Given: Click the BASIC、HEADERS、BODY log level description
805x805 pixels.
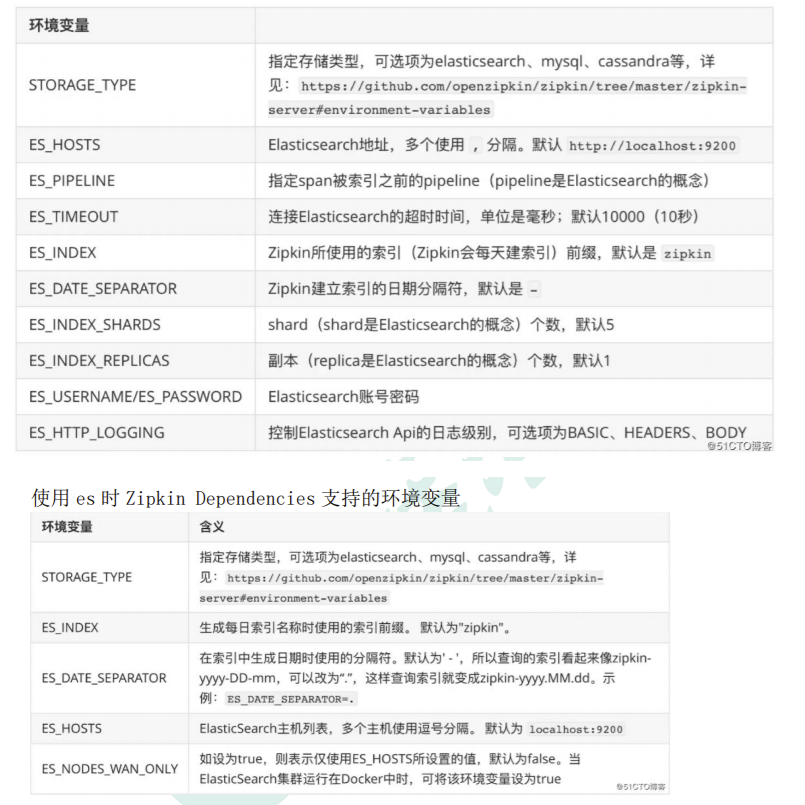Looking at the screenshot, I should pyautogui.click(x=507, y=432).
